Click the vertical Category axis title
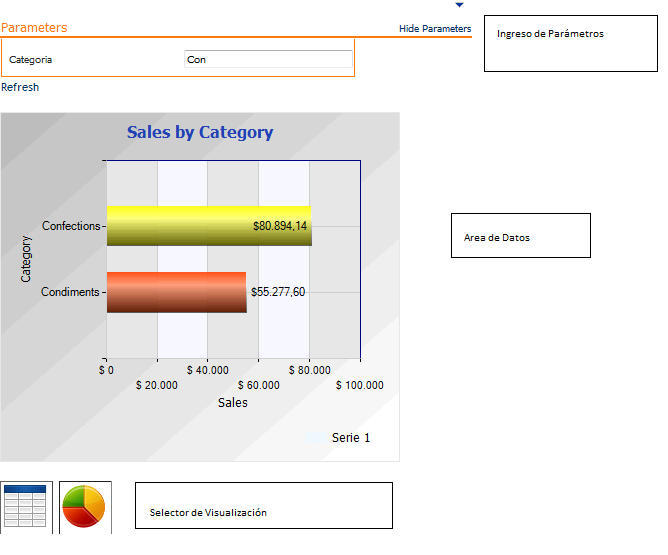 (27, 258)
